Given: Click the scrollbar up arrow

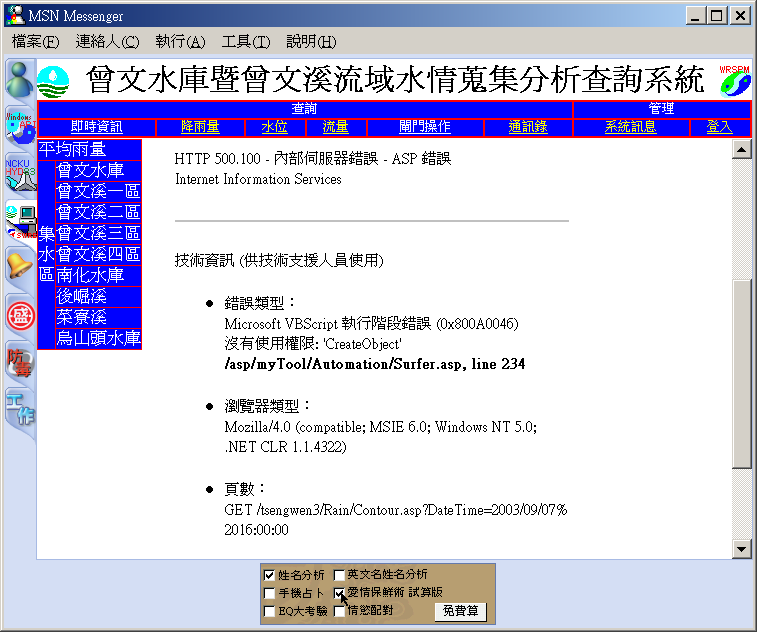Looking at the screenshot, I should 742,149.
